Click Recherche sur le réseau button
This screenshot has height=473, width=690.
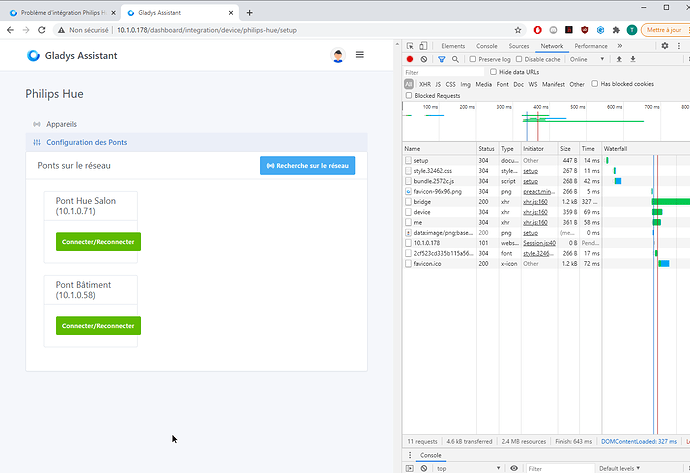tap(308, 165)
